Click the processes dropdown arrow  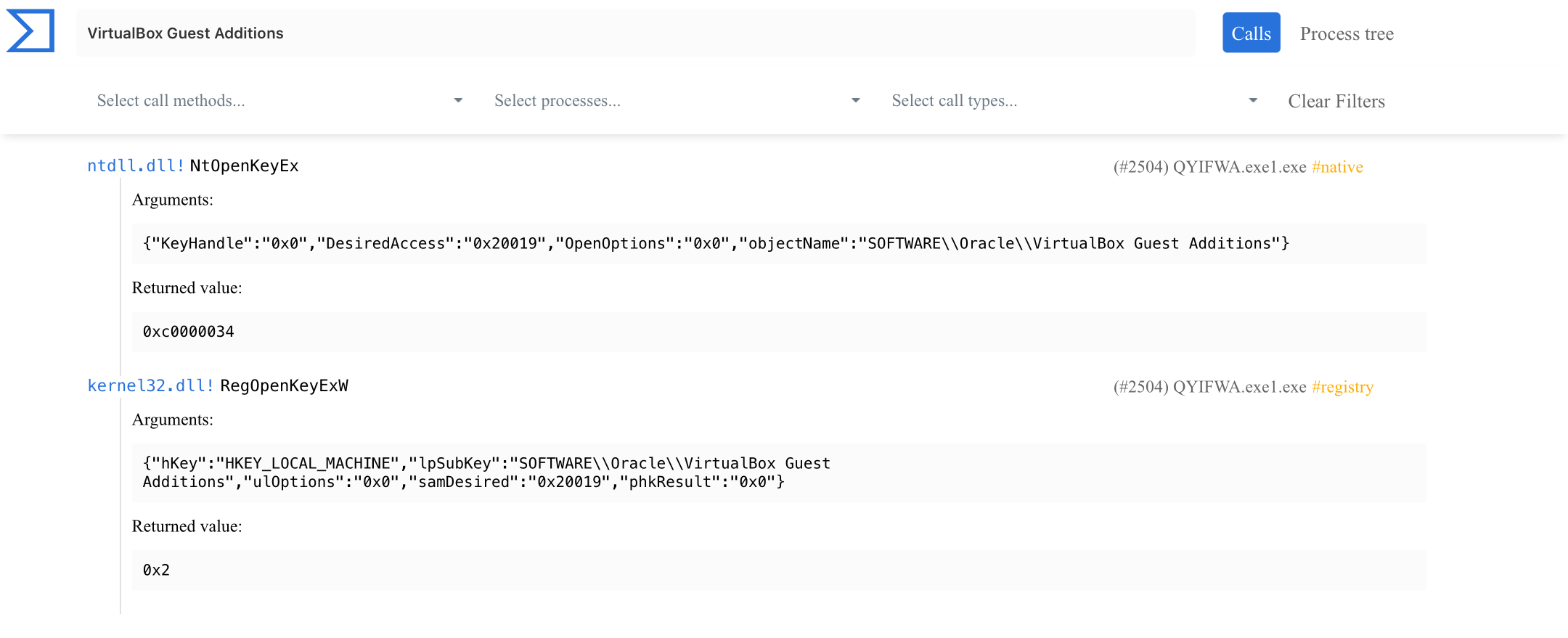(x=855, y=101)
